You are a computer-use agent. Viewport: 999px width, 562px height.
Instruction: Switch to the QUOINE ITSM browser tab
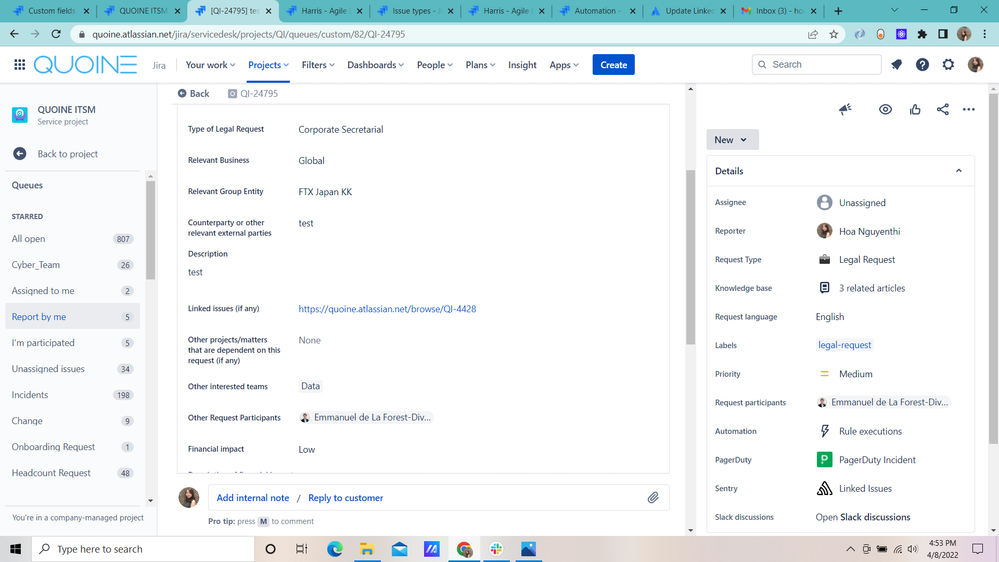click(143, 11)
